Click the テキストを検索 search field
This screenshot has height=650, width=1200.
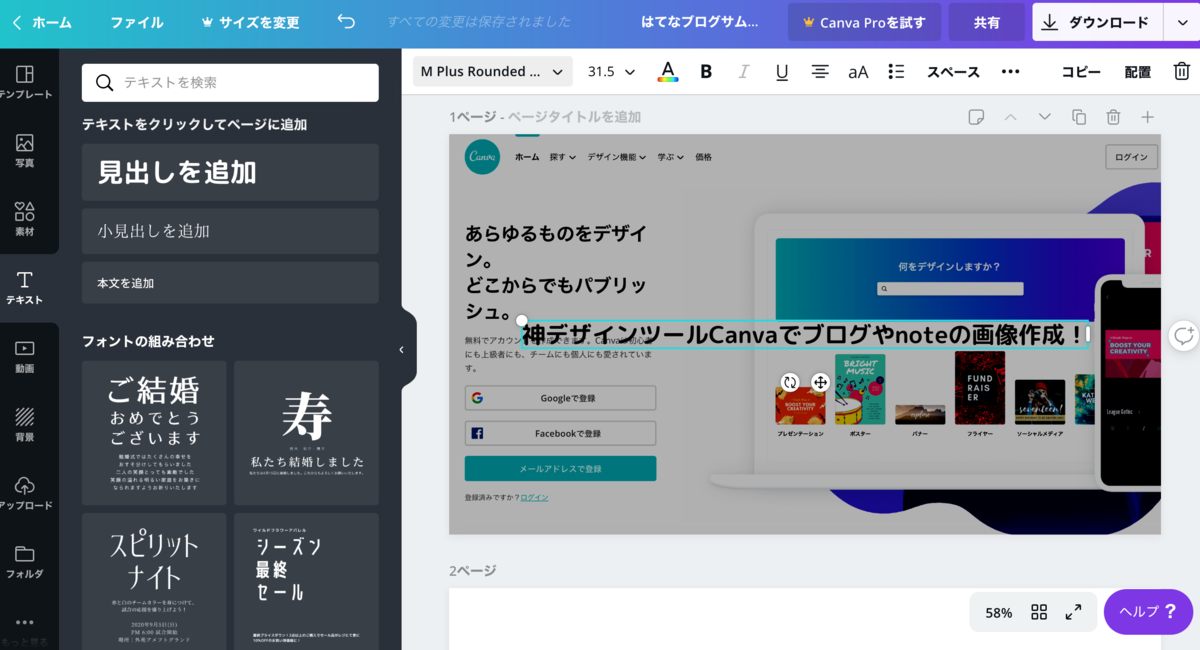pos(229,82)
